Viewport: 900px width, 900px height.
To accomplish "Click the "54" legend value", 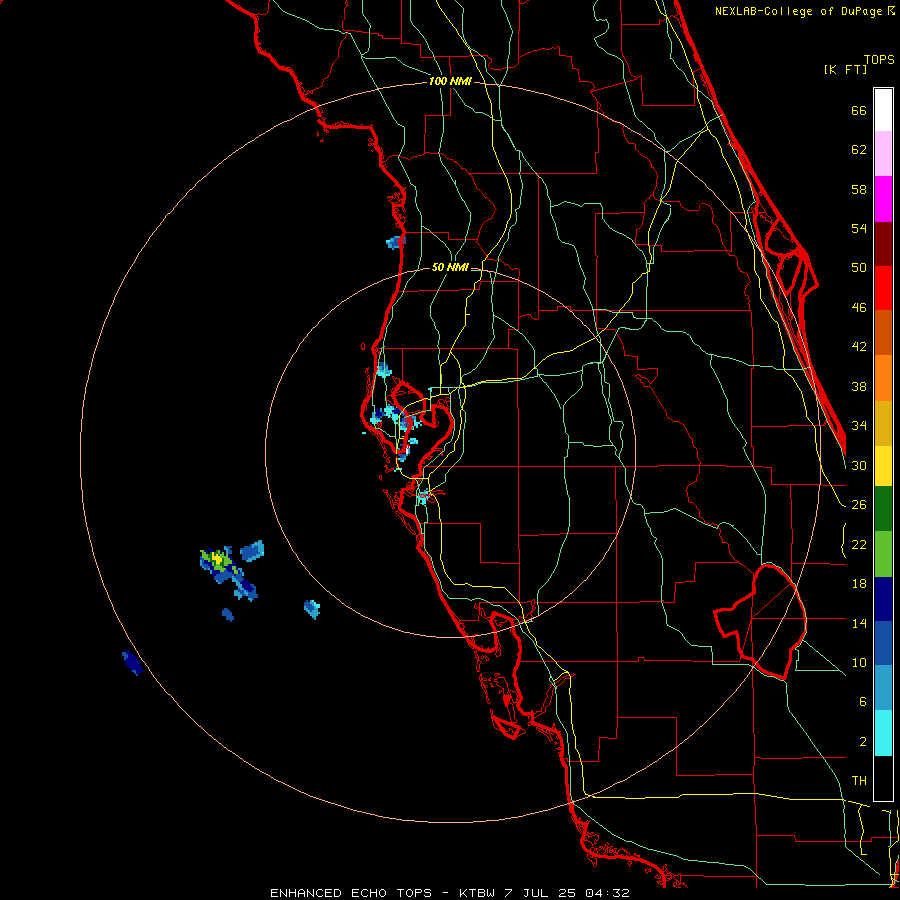I will coord(859,228).
